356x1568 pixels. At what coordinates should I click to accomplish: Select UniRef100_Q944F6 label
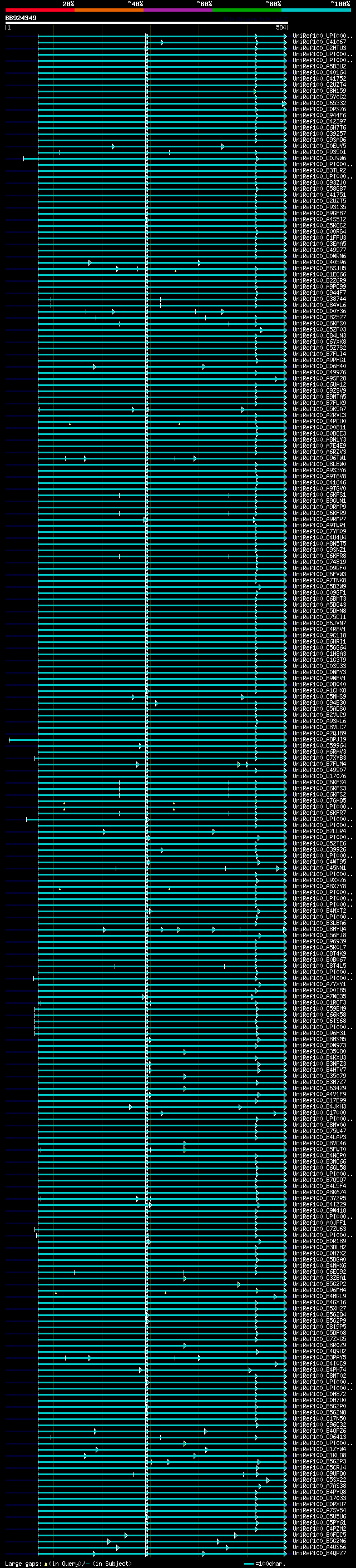pyautogui.click(x=319, y=116)
